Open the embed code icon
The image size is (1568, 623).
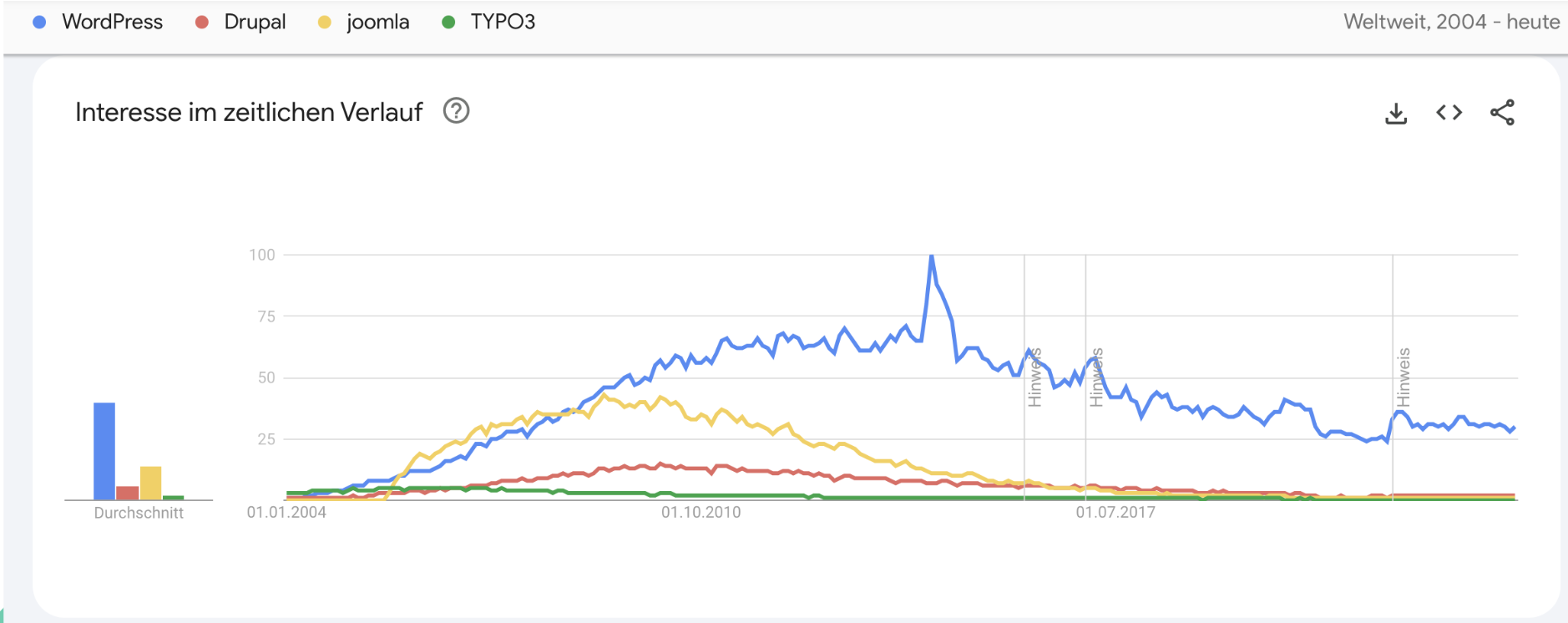click(1449, 112)
